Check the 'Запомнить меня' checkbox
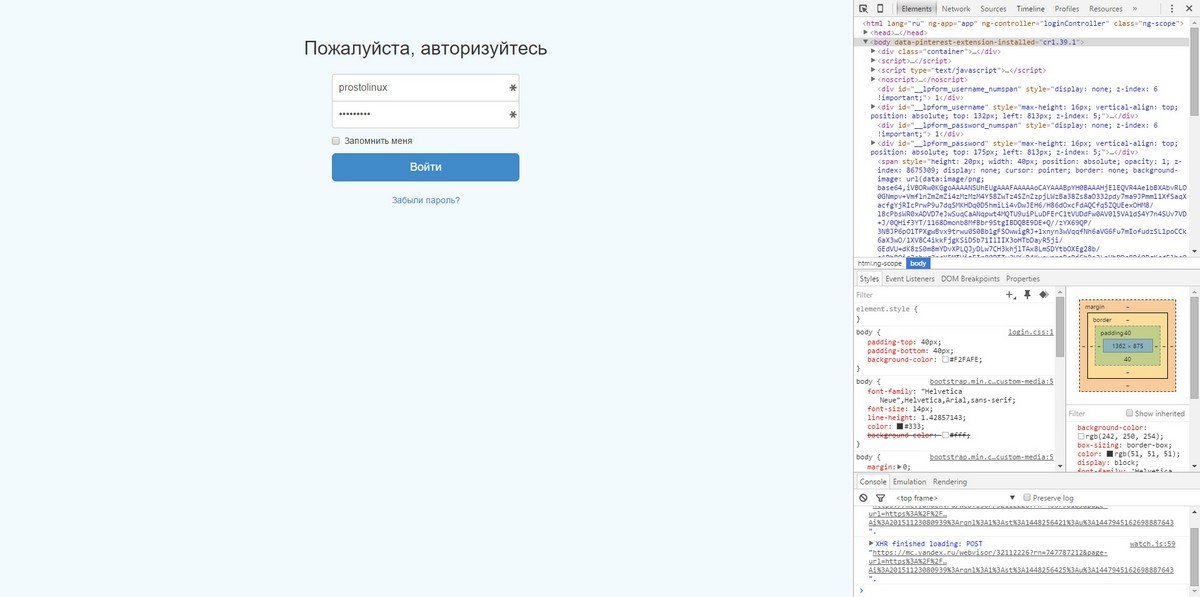 coord(336,141)
